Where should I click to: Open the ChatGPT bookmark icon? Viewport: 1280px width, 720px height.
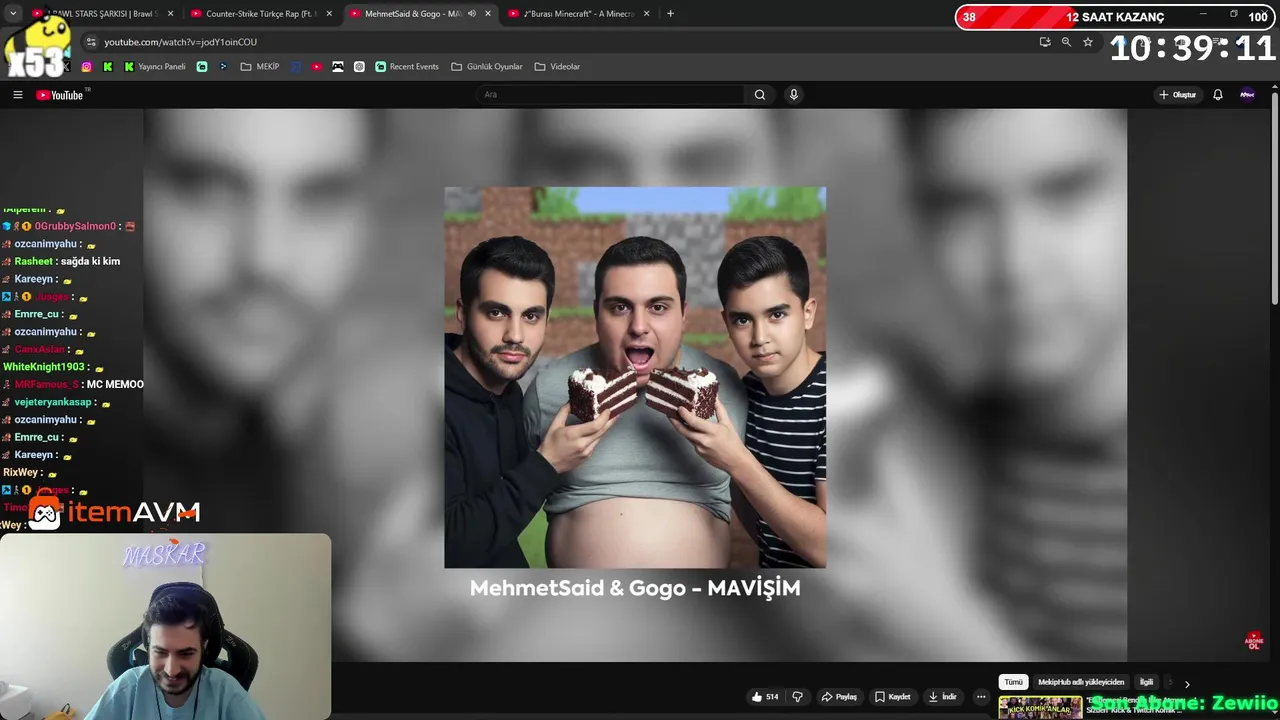[x=359, y=67]
